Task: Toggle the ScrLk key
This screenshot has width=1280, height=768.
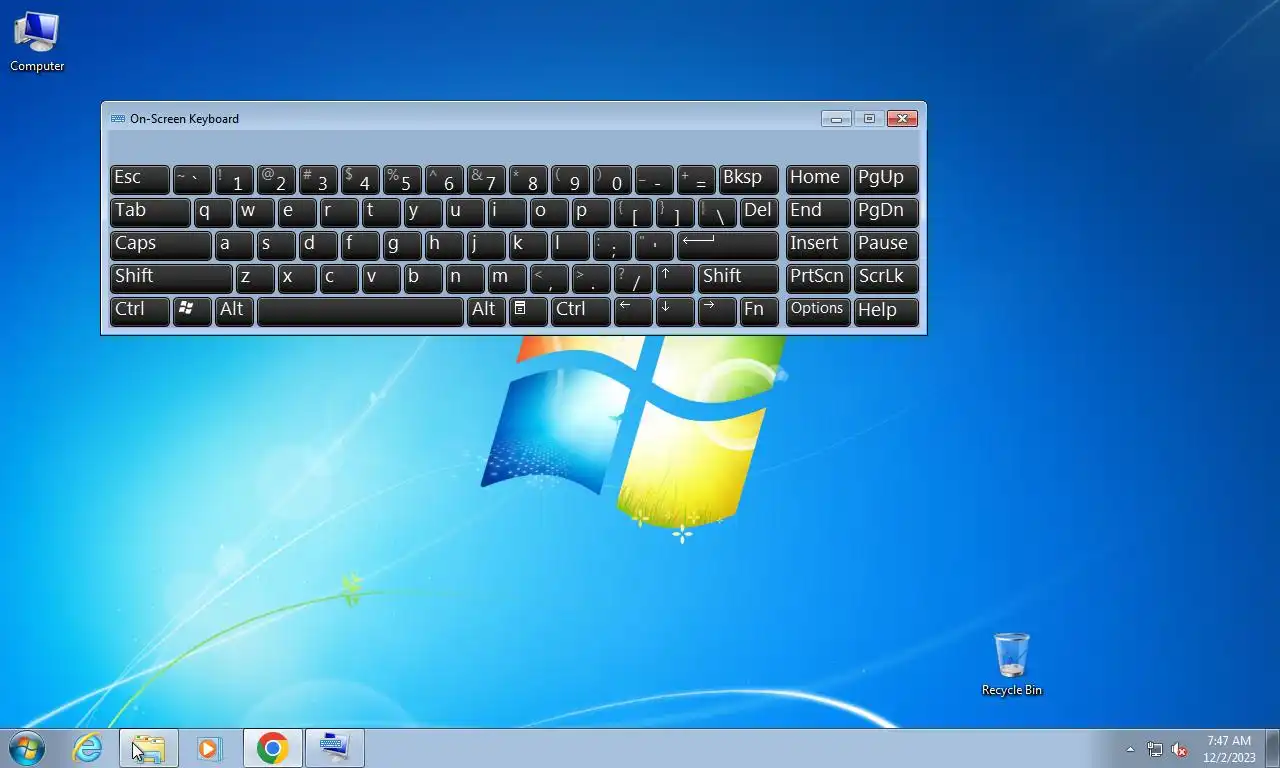Action: (x=886, y=278)
